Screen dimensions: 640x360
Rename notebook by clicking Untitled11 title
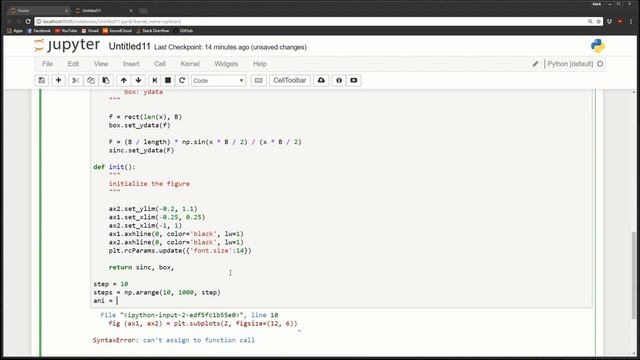129,47
